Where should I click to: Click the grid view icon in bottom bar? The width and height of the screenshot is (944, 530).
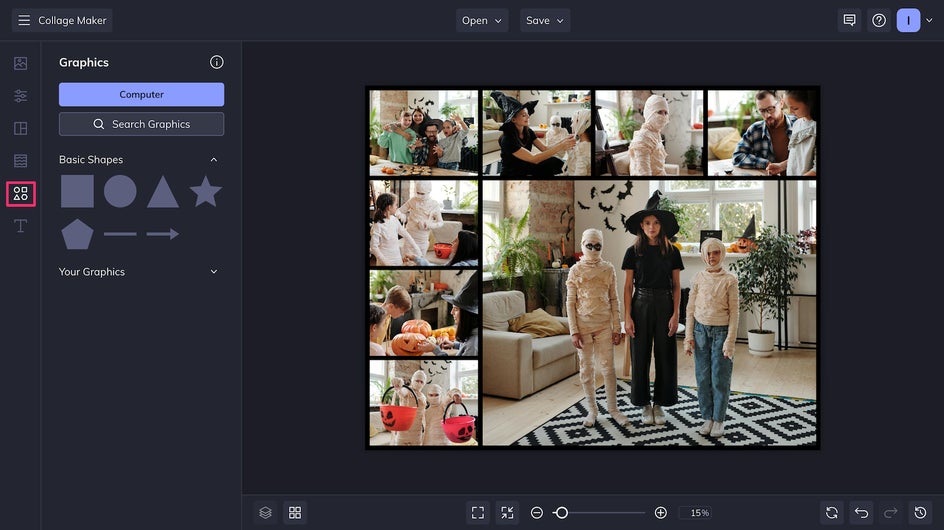point(295,513)
